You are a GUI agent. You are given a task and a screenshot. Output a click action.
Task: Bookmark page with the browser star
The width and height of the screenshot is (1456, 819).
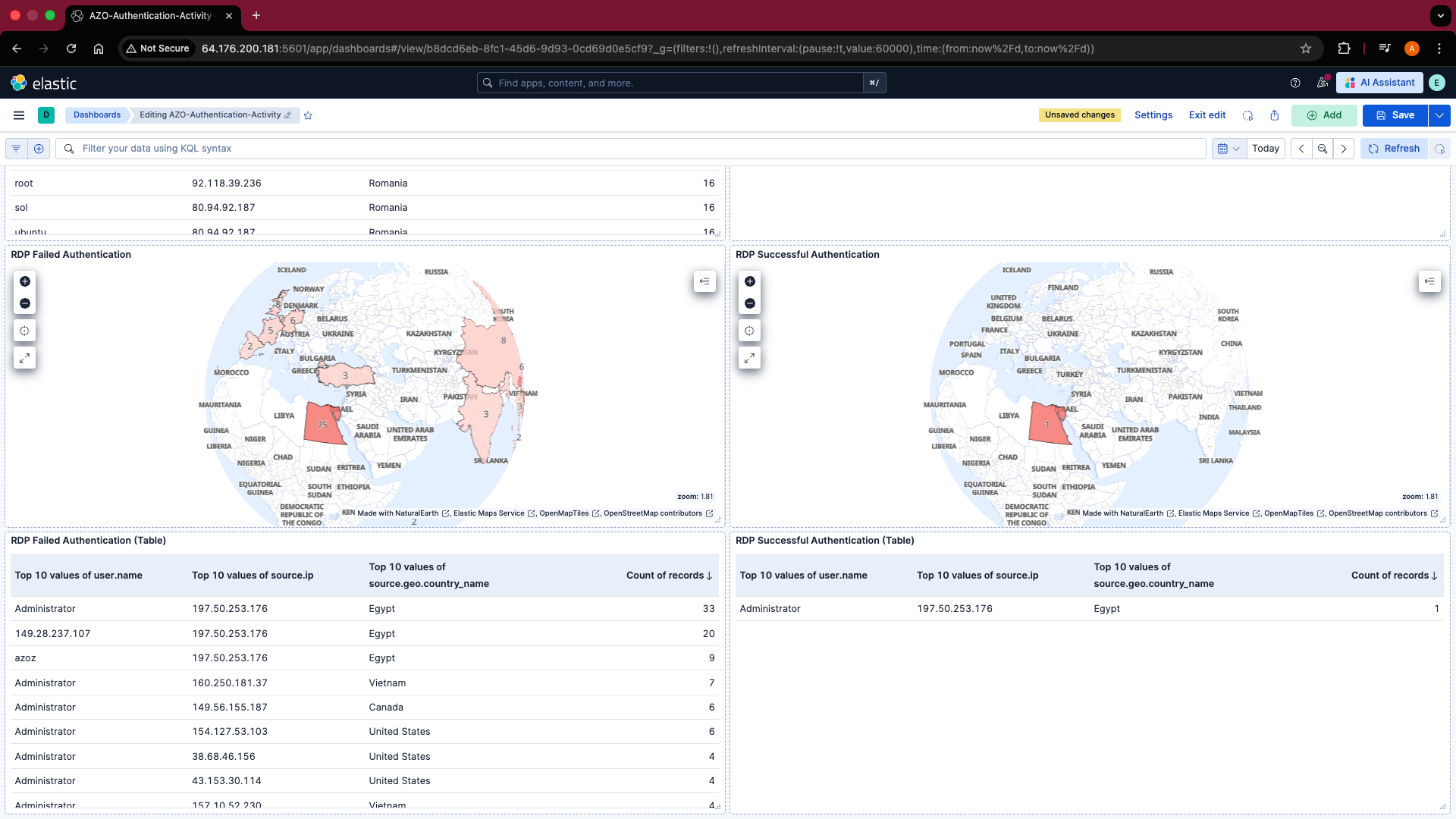coord(1306,49)
